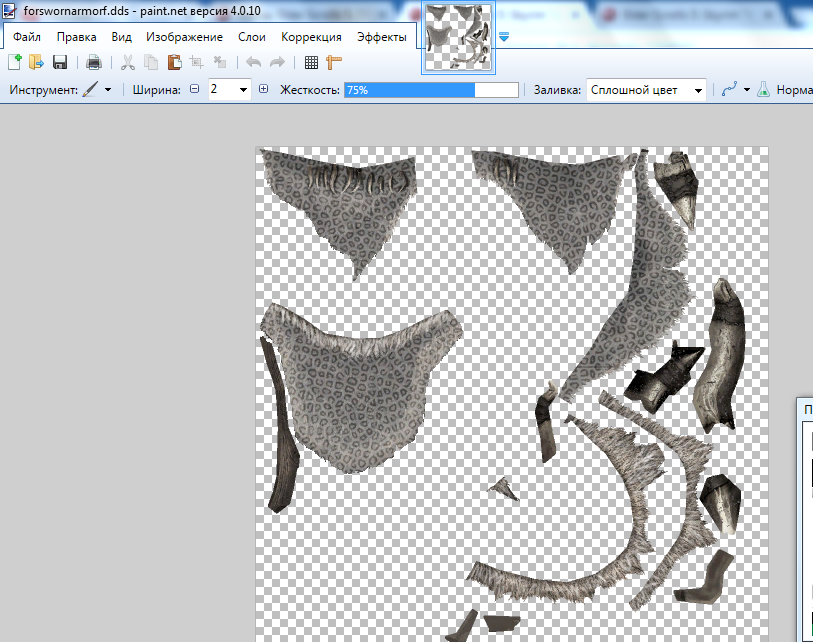
Task: Open the Файл menu
Action: 27,37
